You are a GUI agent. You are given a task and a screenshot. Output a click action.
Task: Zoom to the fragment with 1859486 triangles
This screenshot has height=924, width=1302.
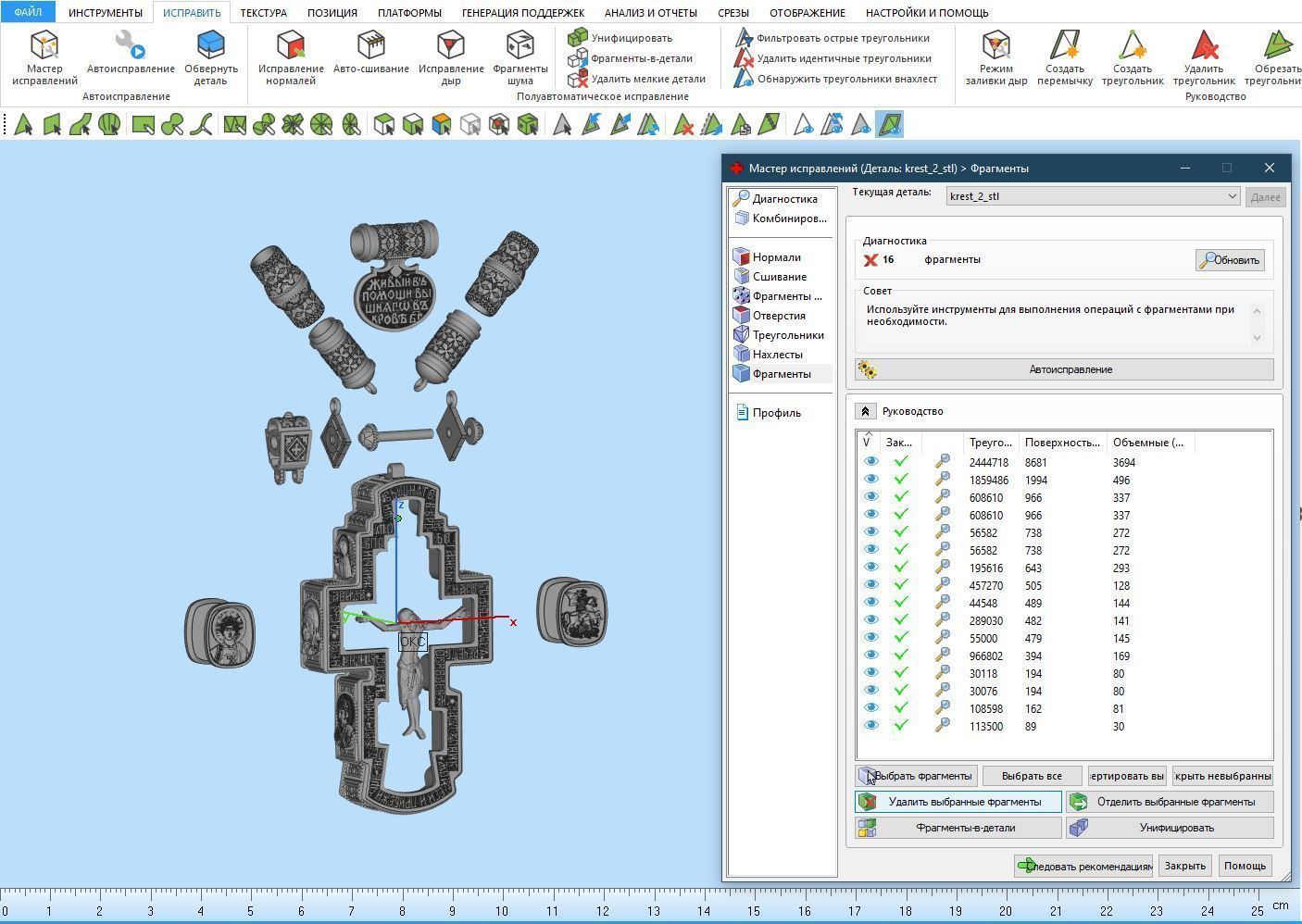point(942,480)
